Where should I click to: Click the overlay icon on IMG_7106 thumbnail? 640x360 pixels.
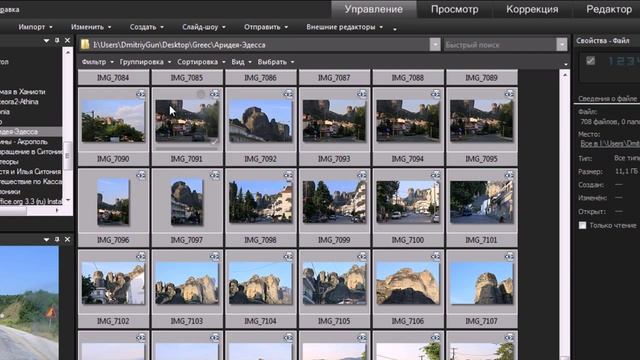[x=436, y=257]
